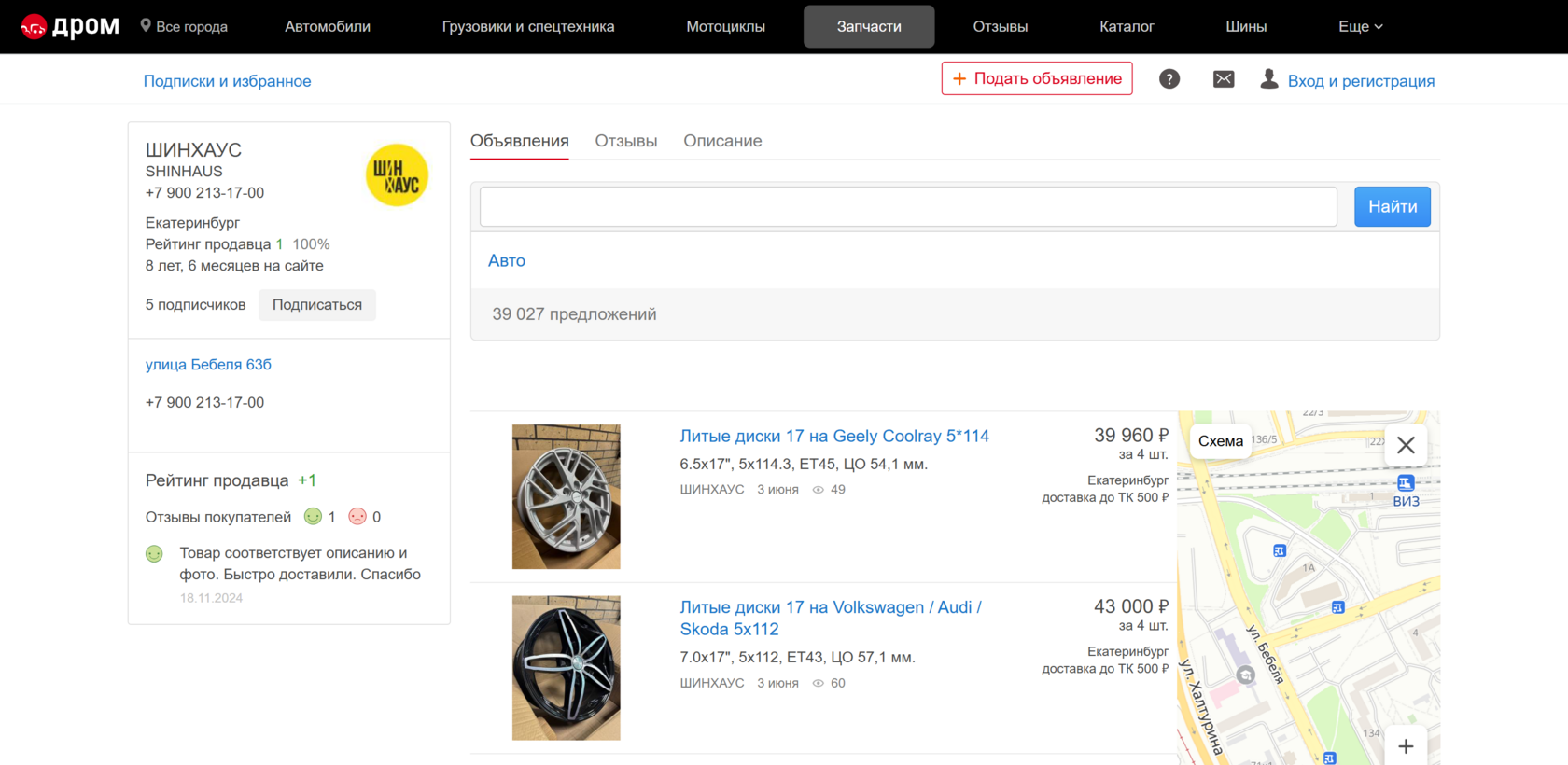Click the seller location marker on map

[1245, 675]
